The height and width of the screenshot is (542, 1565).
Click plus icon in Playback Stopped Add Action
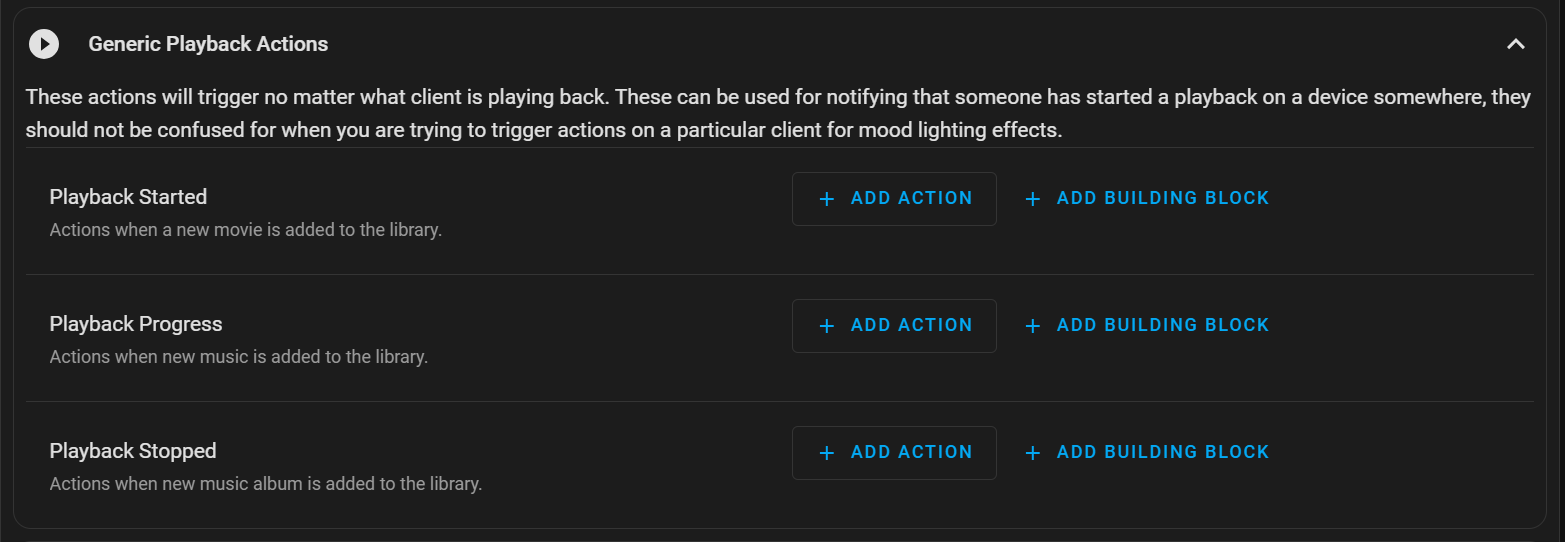826,453
